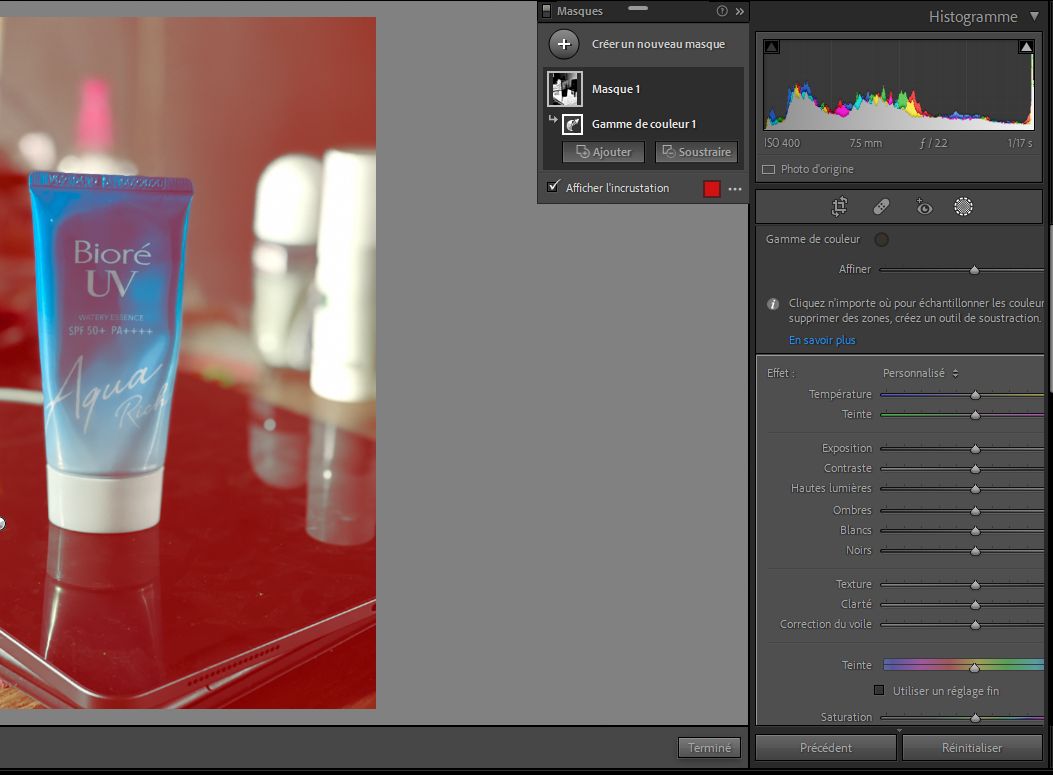The width and height of the screenshot is (1053, 775).
Task: Click the Température slider handle
Action: tap(975, 395)
